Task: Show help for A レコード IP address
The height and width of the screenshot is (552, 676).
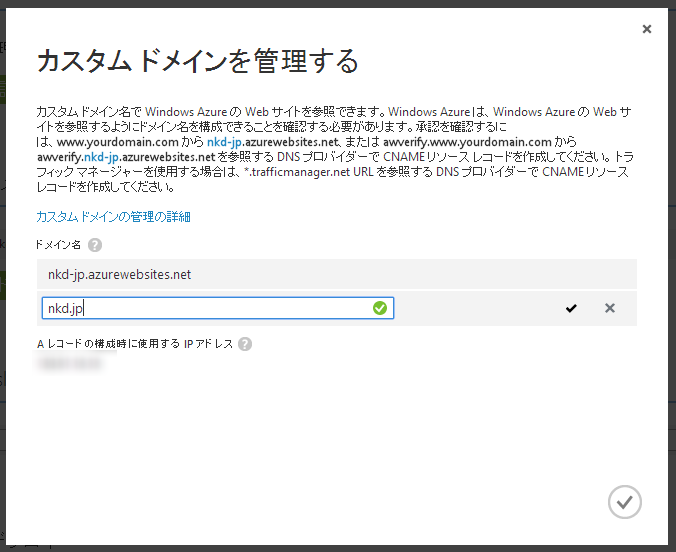Action: [x=245, y=344]
